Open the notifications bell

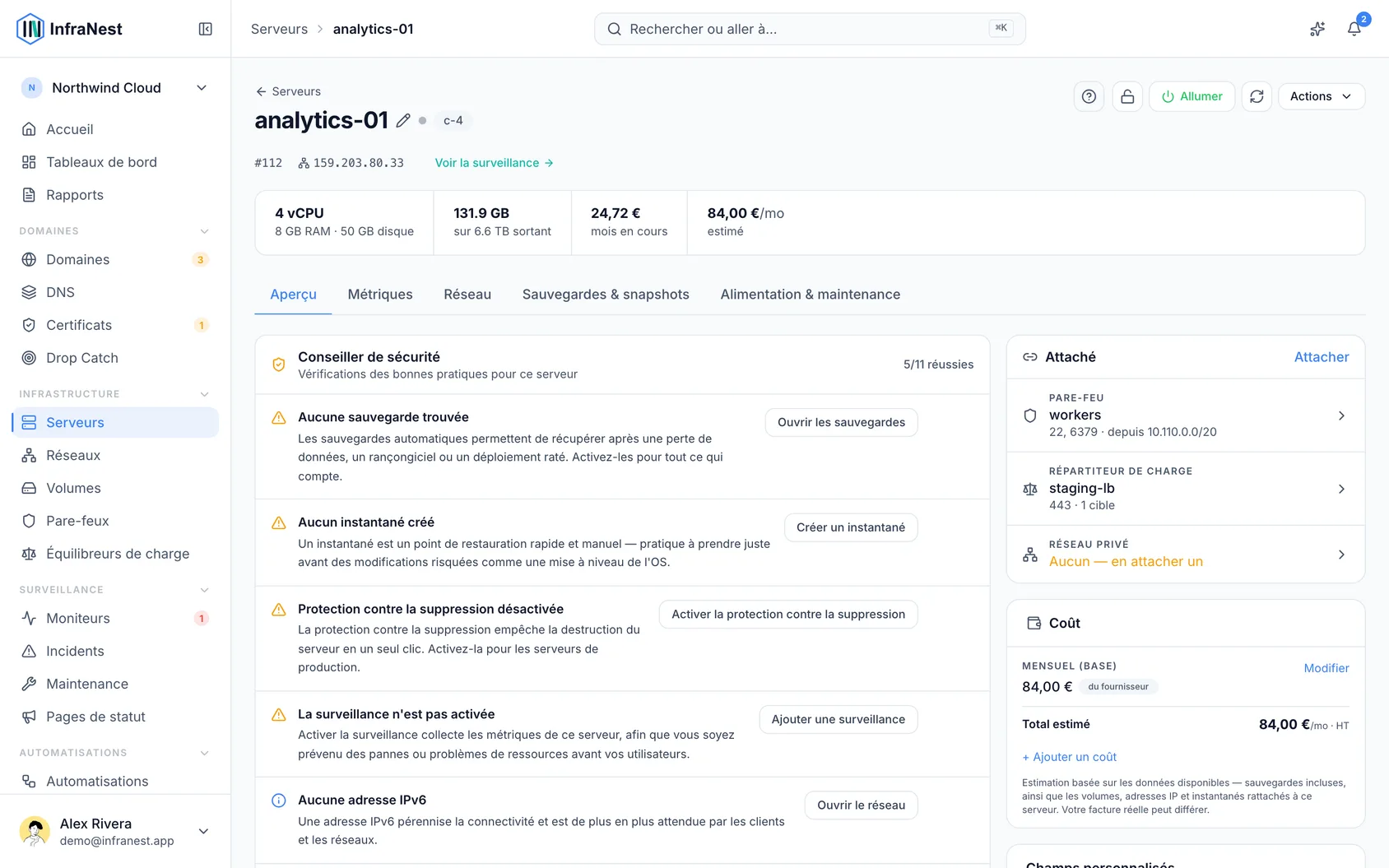[1354, 29]
